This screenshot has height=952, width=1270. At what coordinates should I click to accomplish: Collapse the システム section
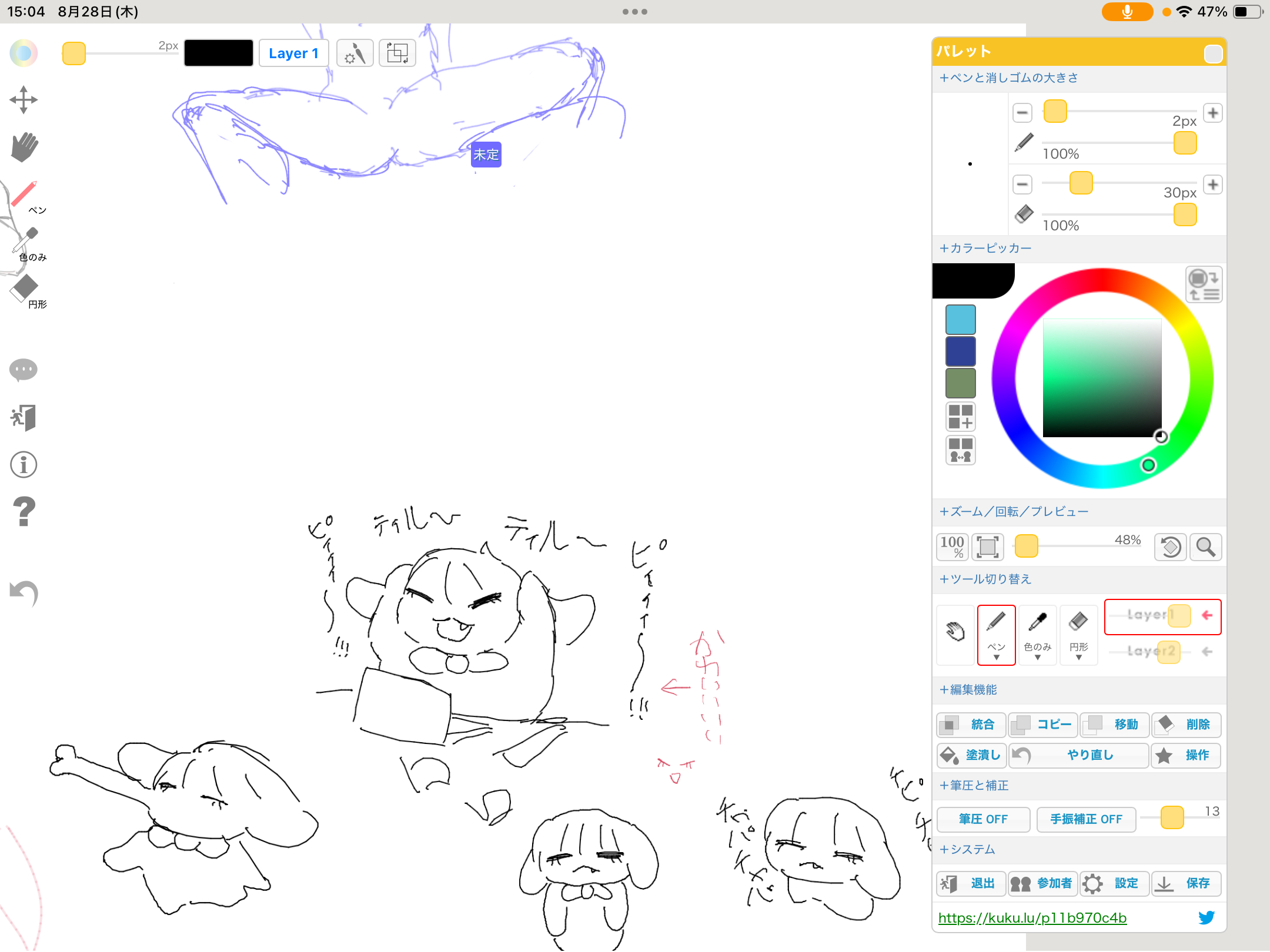click(x=967, y=850)
